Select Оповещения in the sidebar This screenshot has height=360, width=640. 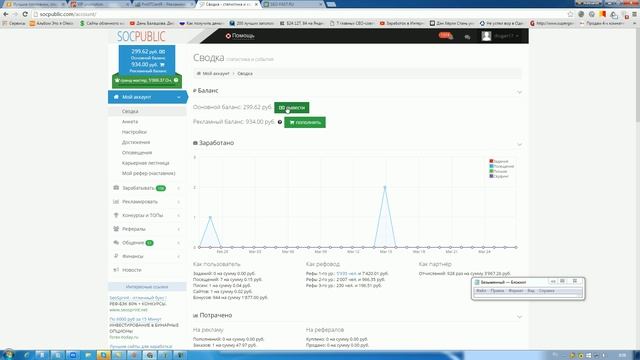pyautogui.click(x=137, y=152)
